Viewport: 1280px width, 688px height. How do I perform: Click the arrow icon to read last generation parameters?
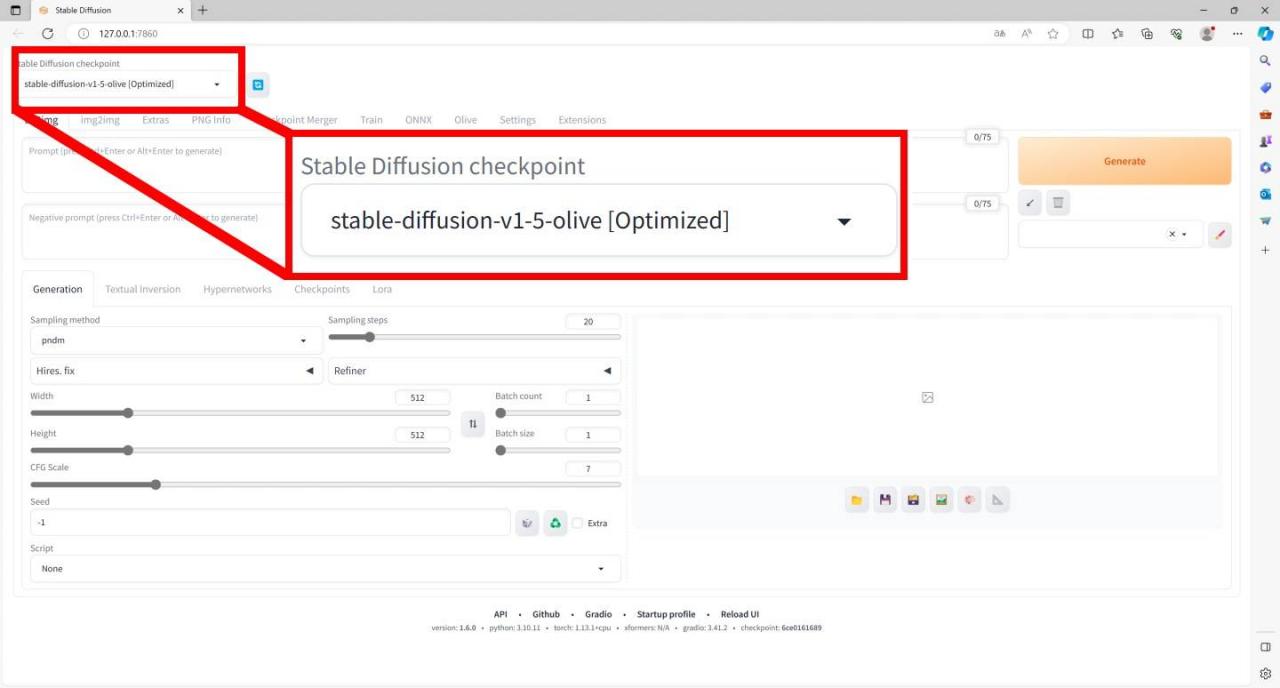point(1030,203)
